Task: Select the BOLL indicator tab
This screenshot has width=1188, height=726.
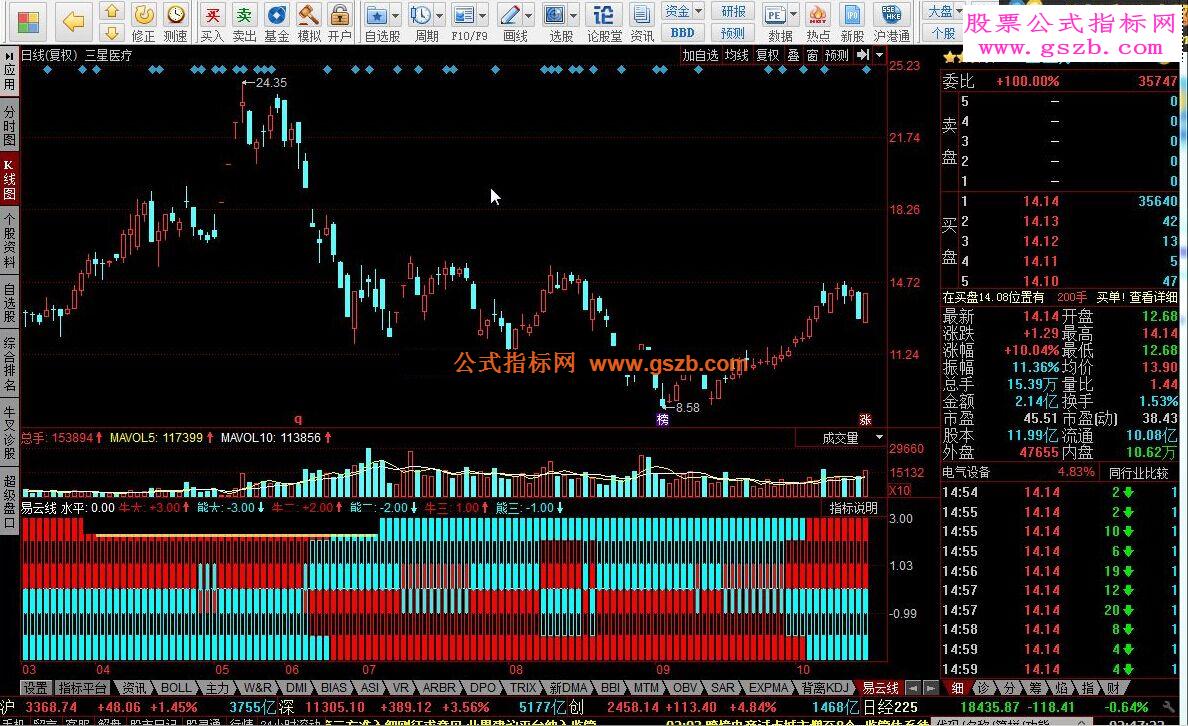Action: (176, 688)
